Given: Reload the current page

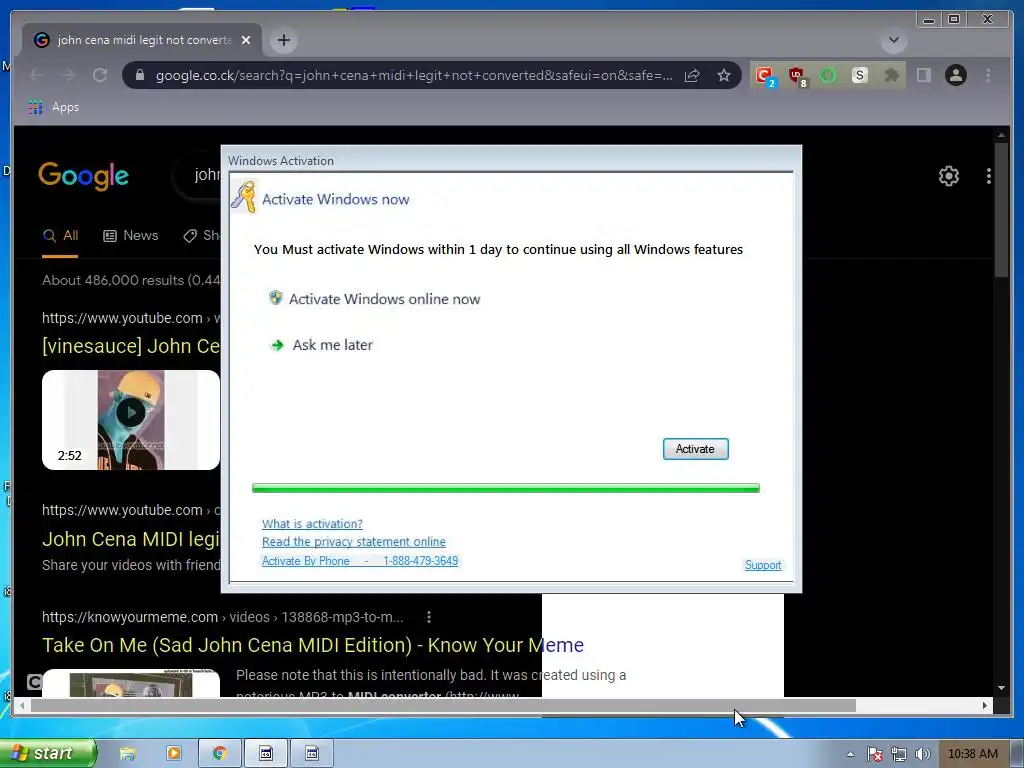Looking at the screenshot, I should click(x=100, y=75).
